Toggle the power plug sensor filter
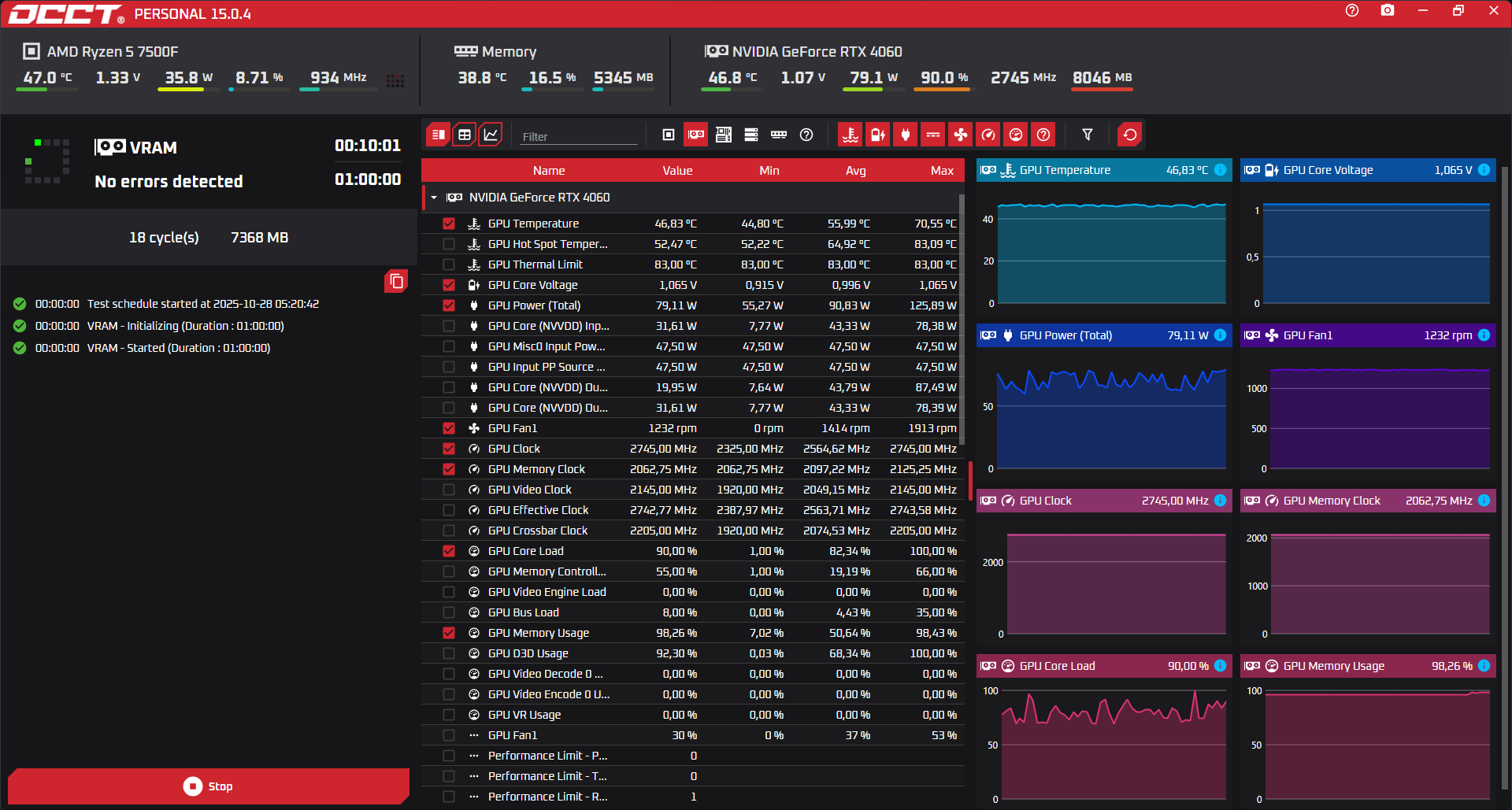Image resolution: width=1512 pixels, height=810 pixels. point(906,135)
